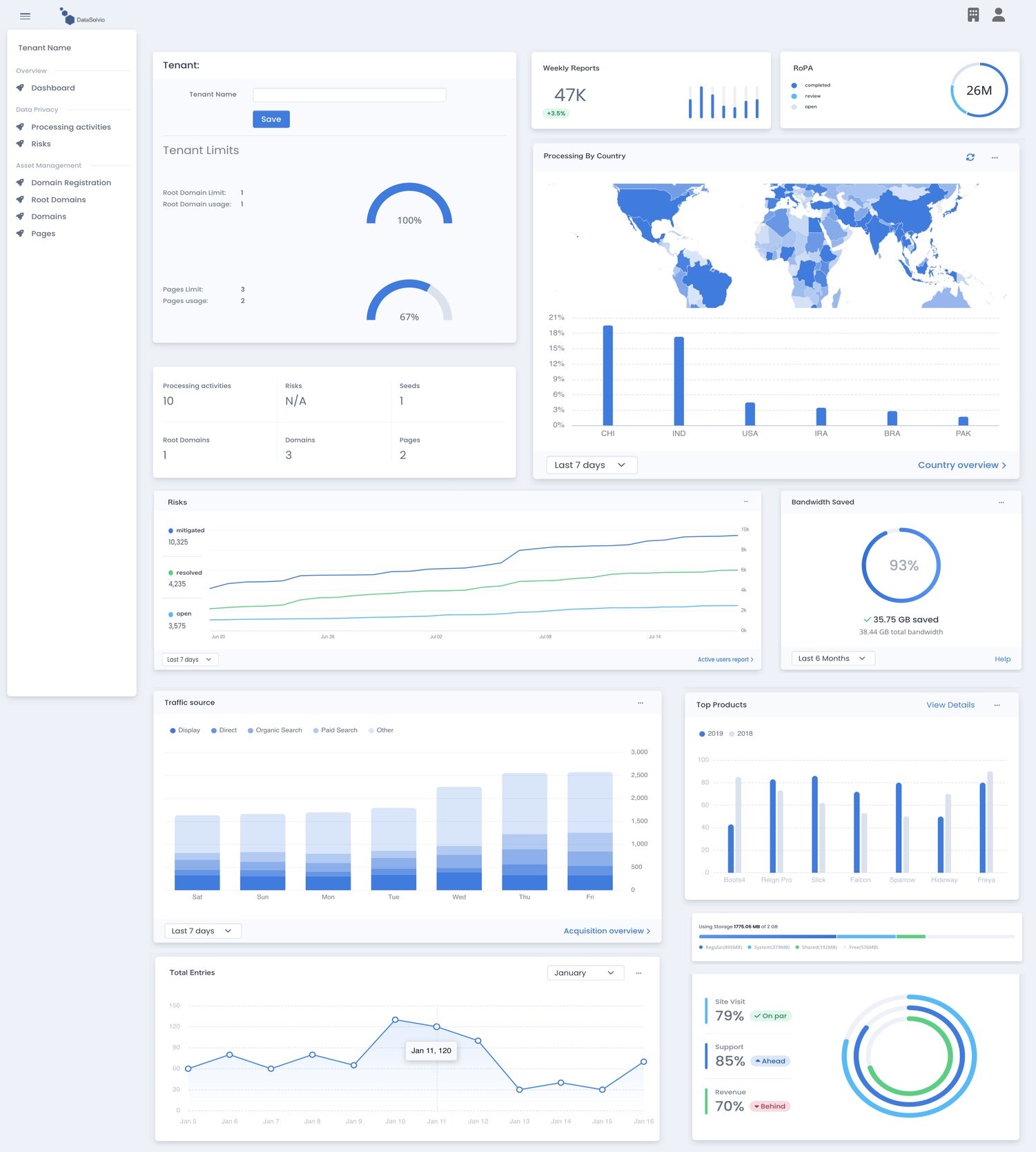
Task: Open Processing By Country options ellipsis
Action: (x=995, y=157)
